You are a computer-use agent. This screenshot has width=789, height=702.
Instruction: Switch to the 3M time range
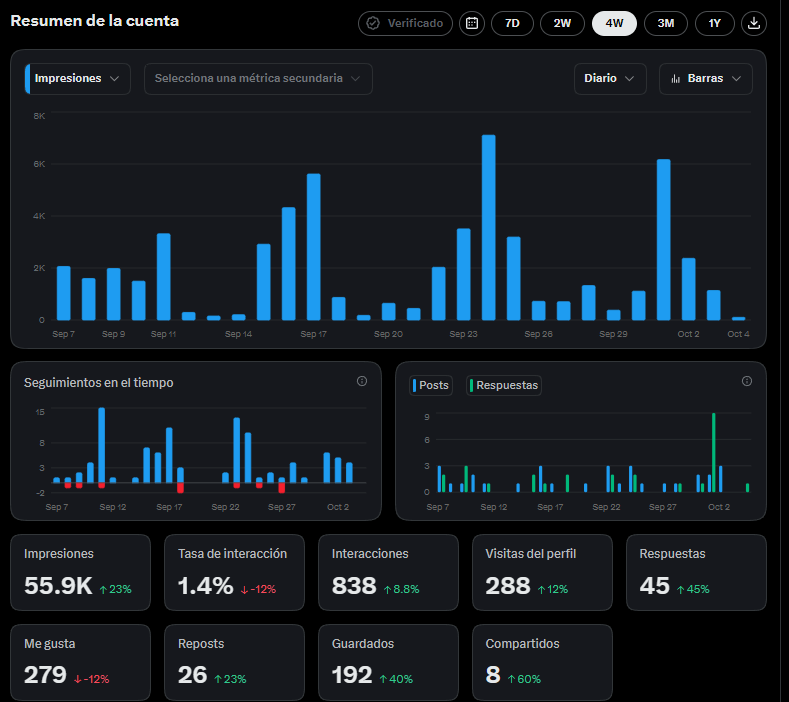point(666,23)
